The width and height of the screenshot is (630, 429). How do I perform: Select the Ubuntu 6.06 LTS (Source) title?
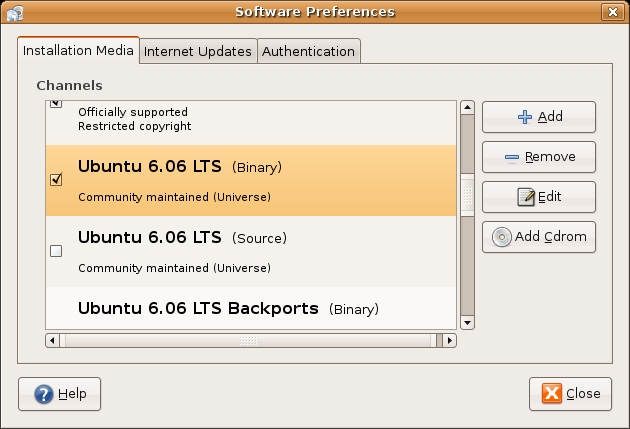[182, 237]
